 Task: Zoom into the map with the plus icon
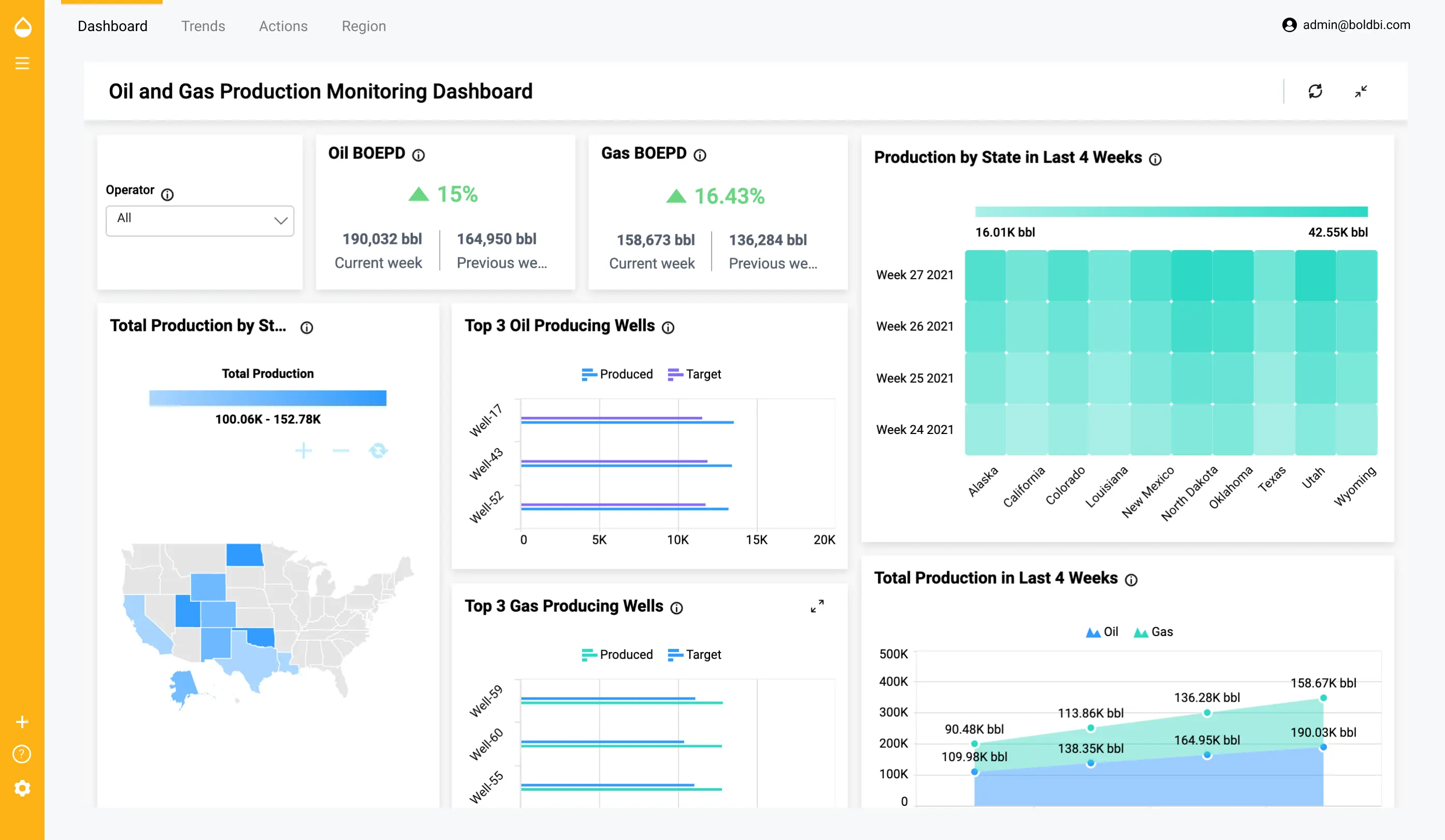304,451
